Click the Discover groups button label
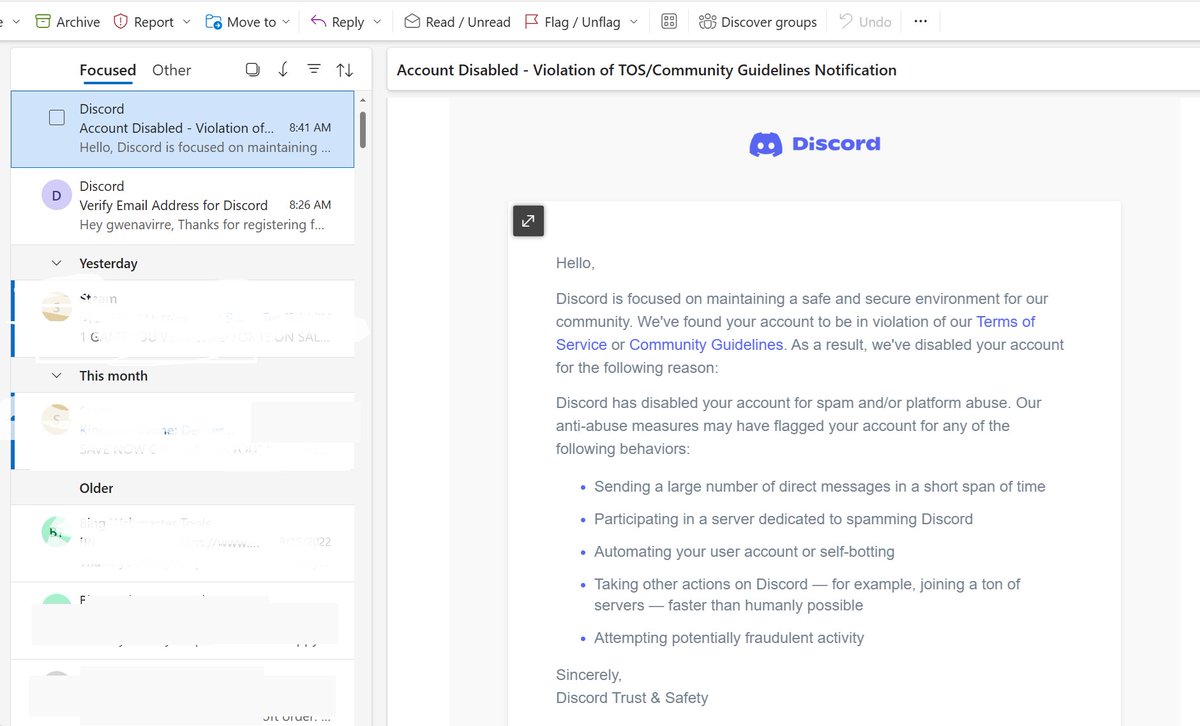This screenshot has width=1200, height=726. pyautogui.click(x=769, y=21)
